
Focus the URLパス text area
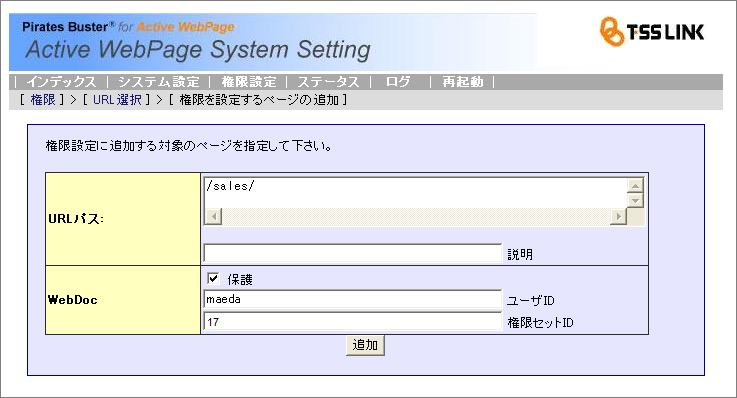click(x=416, y=193)
